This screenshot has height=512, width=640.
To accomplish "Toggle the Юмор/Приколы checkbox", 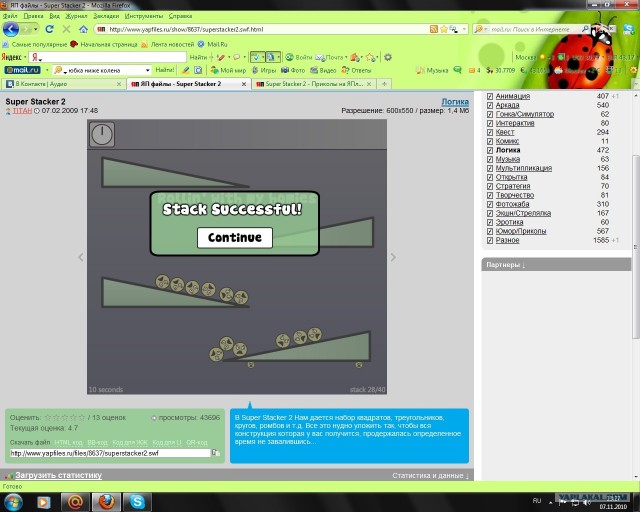I will (x=490, y=231).
